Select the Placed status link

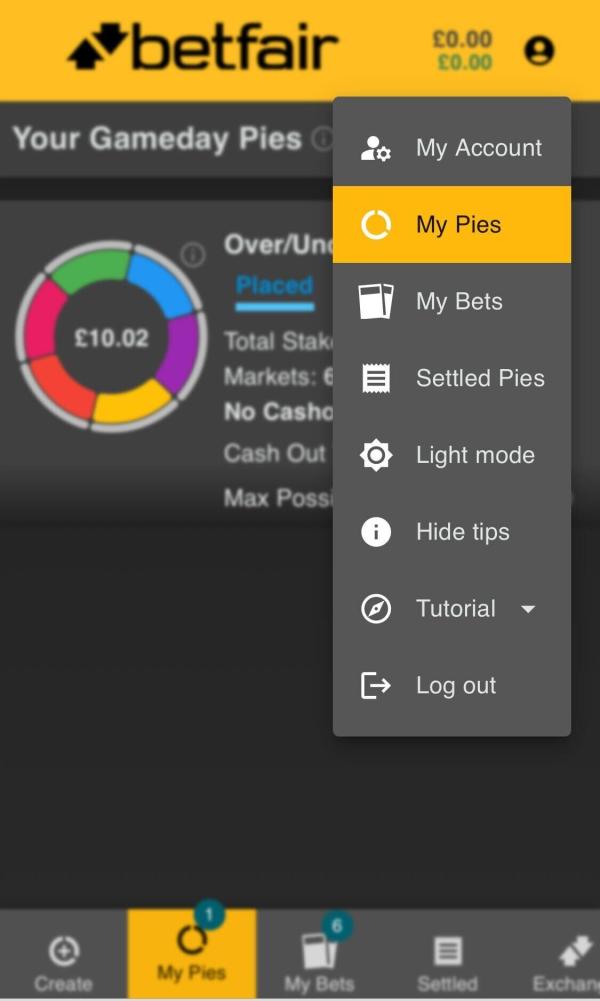point(274,286)
